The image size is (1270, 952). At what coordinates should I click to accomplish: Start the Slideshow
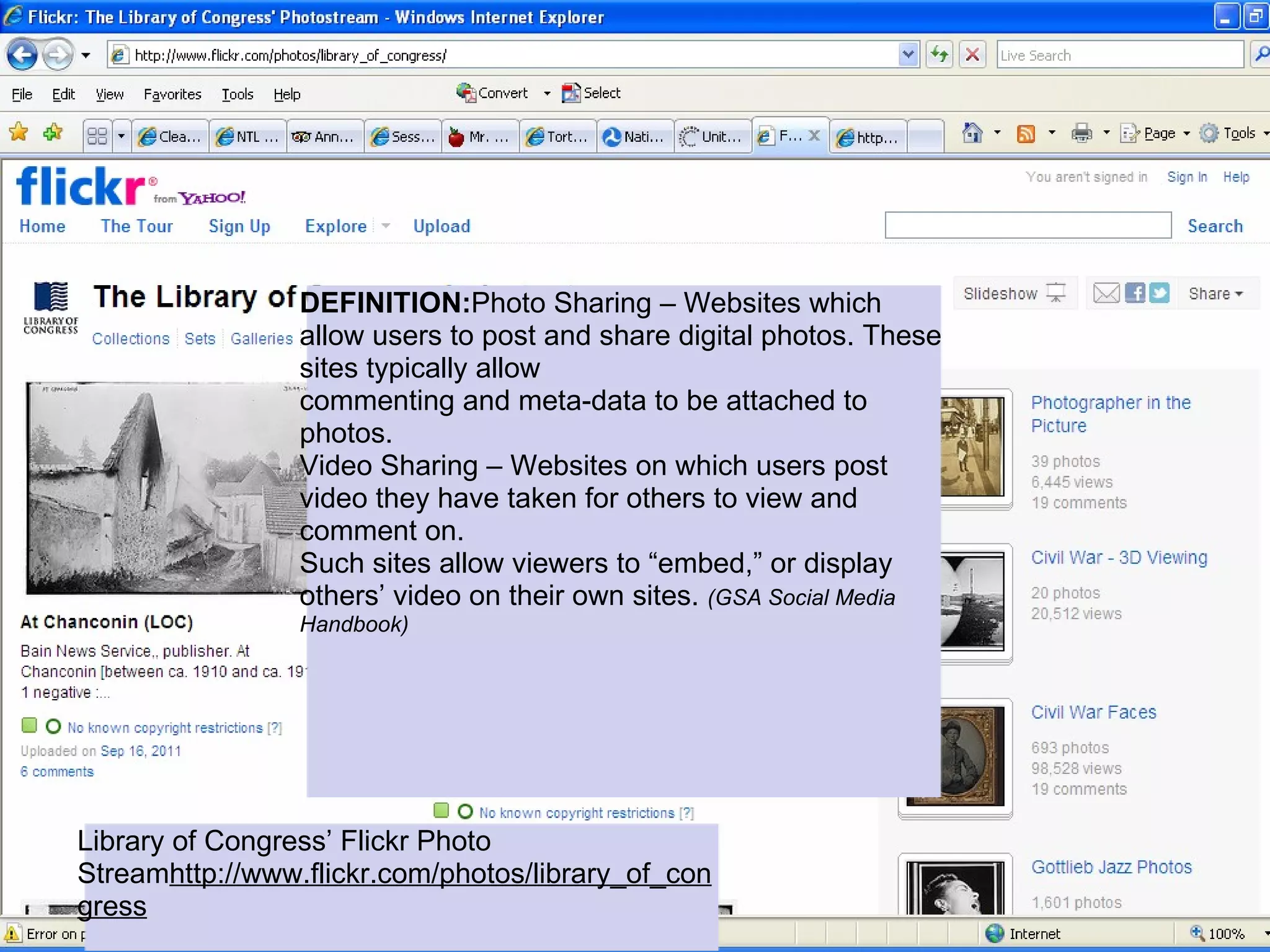[x=1014, y=293]
